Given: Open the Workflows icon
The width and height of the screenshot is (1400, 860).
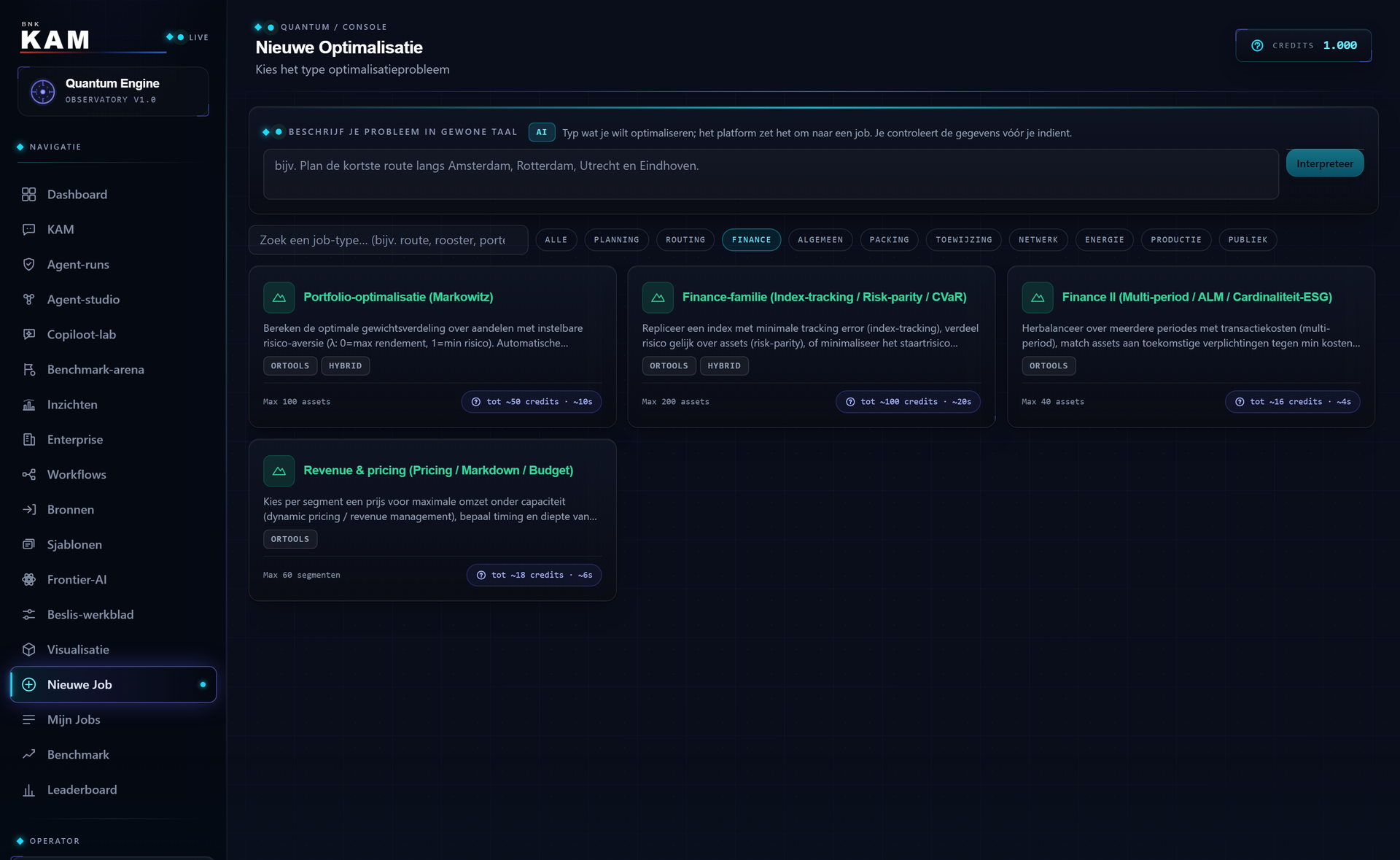Looking at the screenshot, I should (x=28, y=474).
